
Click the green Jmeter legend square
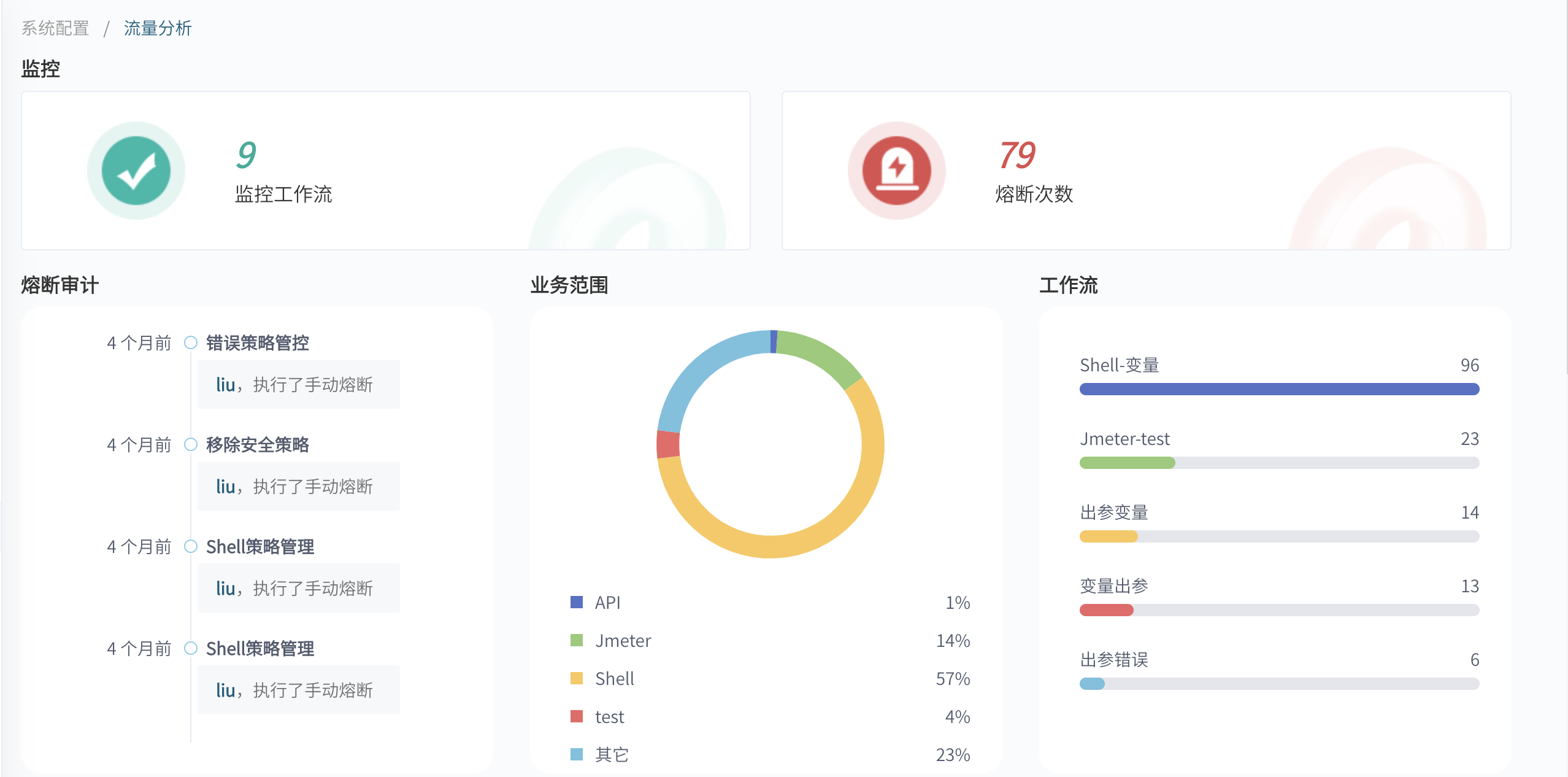pos(576,640)
